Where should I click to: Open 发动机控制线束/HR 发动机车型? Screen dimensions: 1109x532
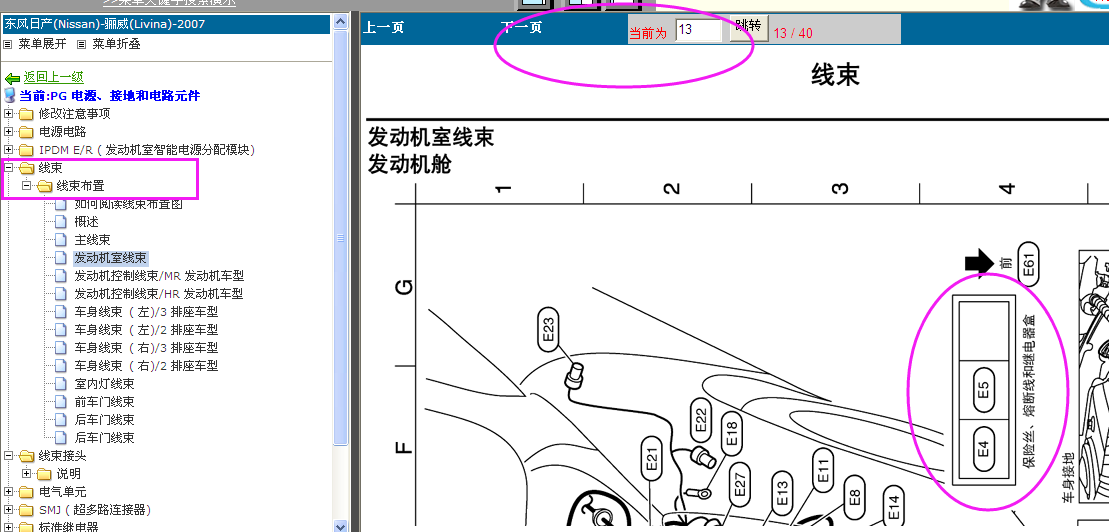(158, 294)
